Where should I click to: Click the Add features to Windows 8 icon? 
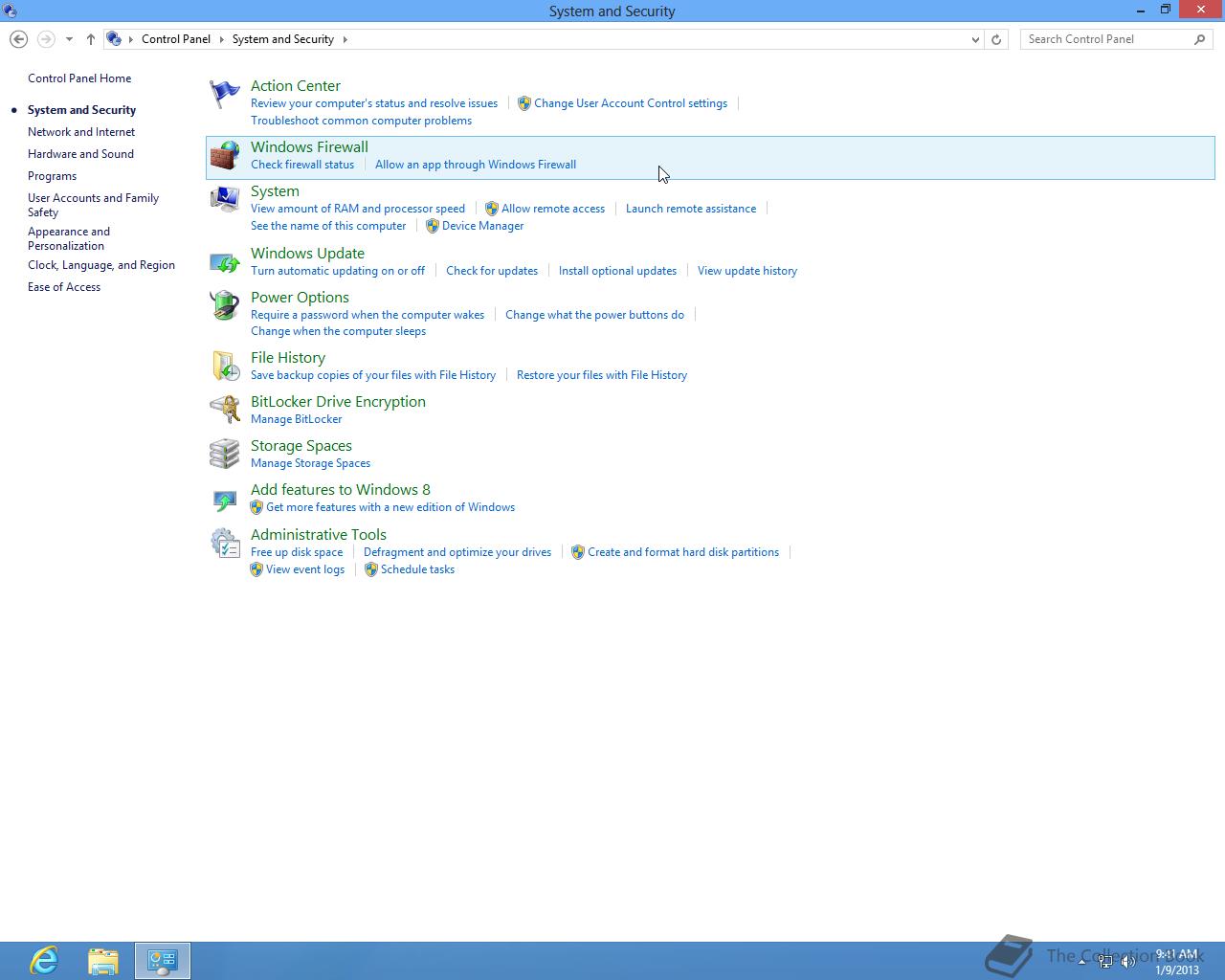coord(224,499)
